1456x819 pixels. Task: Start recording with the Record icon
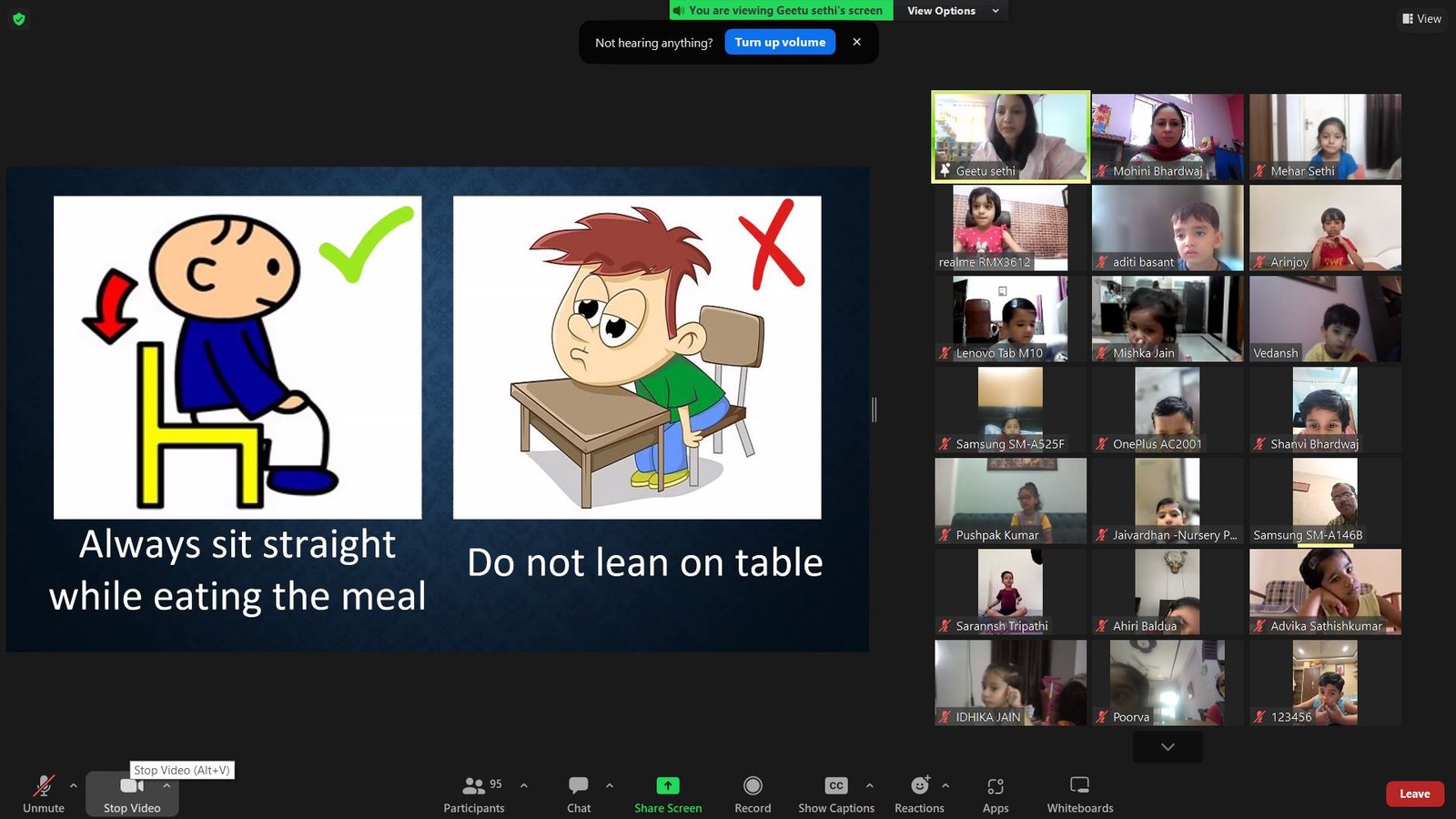(753, 794)
